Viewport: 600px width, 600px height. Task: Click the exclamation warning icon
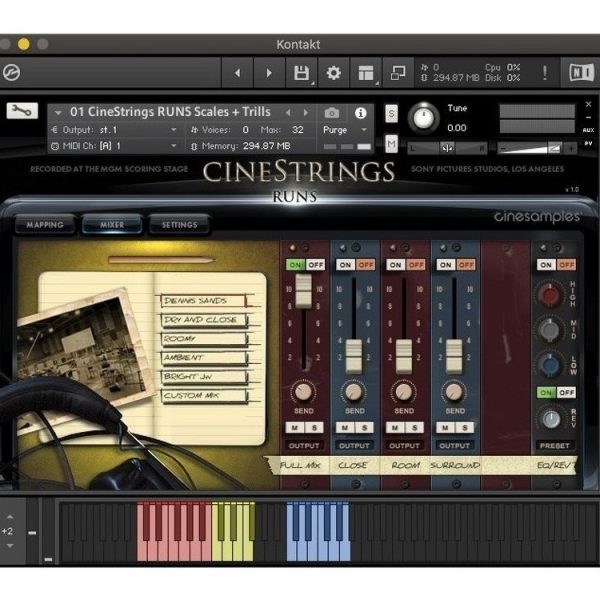[x=545, y=72]
